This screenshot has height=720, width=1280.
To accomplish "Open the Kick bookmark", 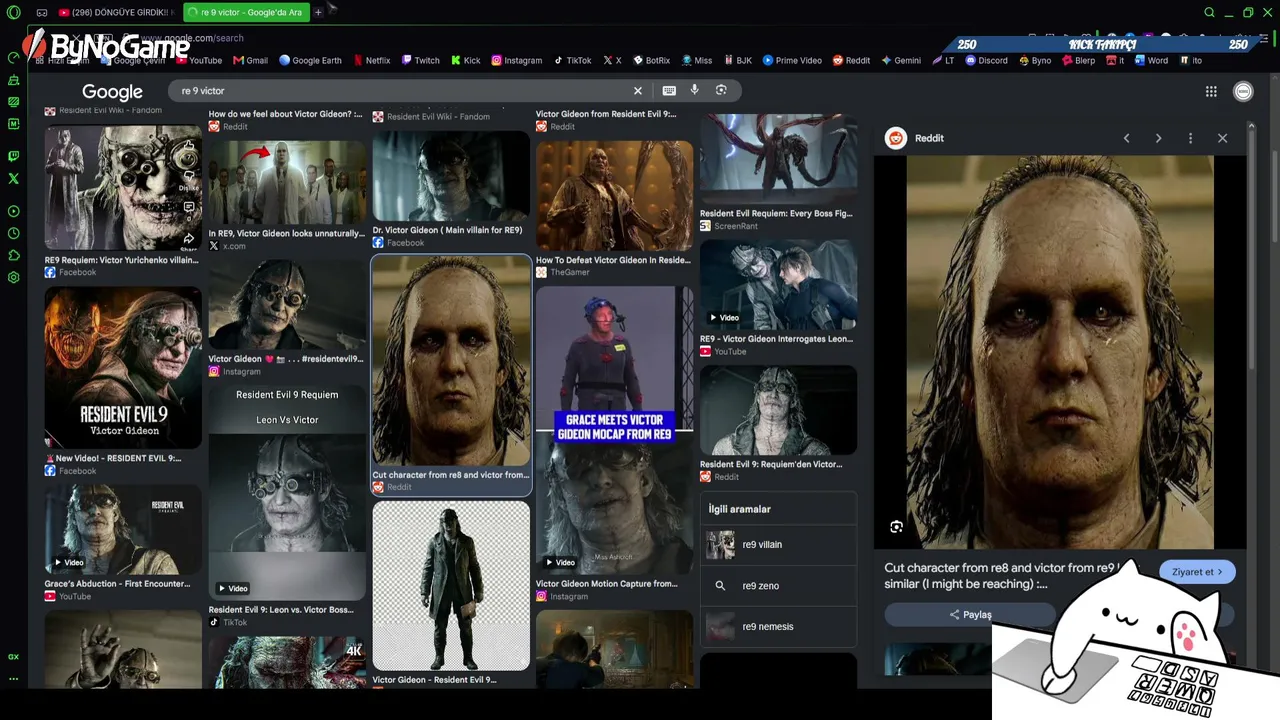I will point(465,60).
